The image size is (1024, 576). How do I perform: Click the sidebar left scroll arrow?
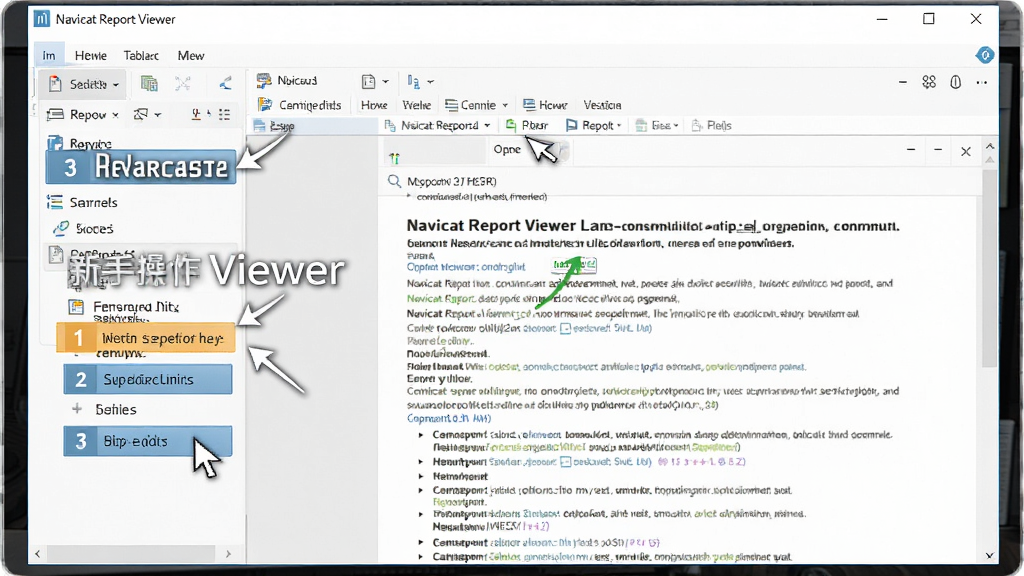(37, 554)
